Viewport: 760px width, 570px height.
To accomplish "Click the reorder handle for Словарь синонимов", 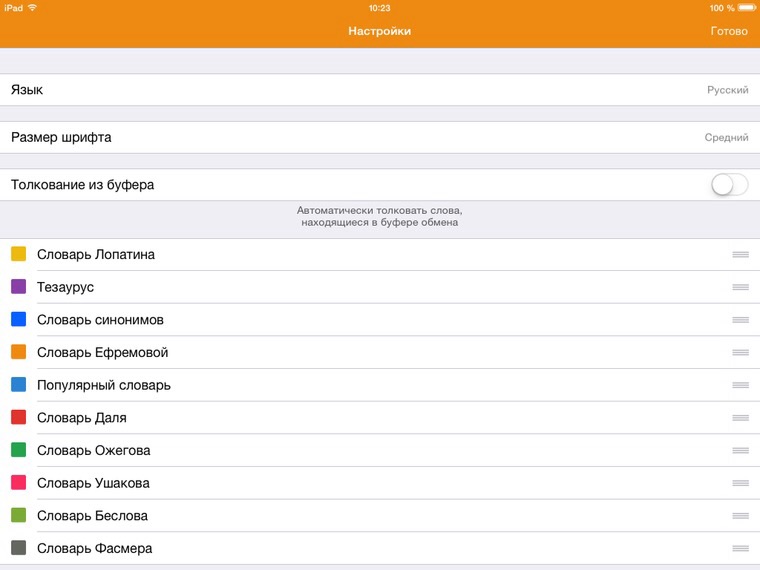I will (741, 320).
